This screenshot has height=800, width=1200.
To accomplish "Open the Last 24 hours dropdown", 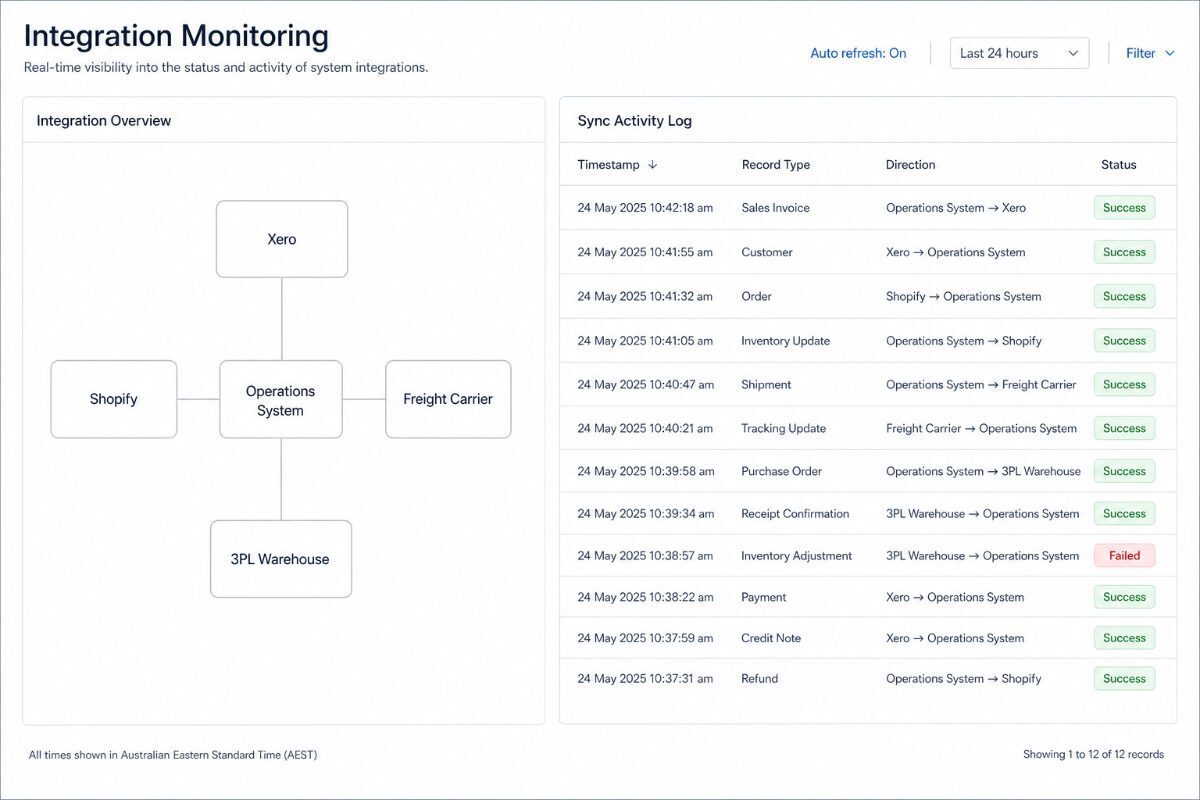I will click(x=1019, y=53).
